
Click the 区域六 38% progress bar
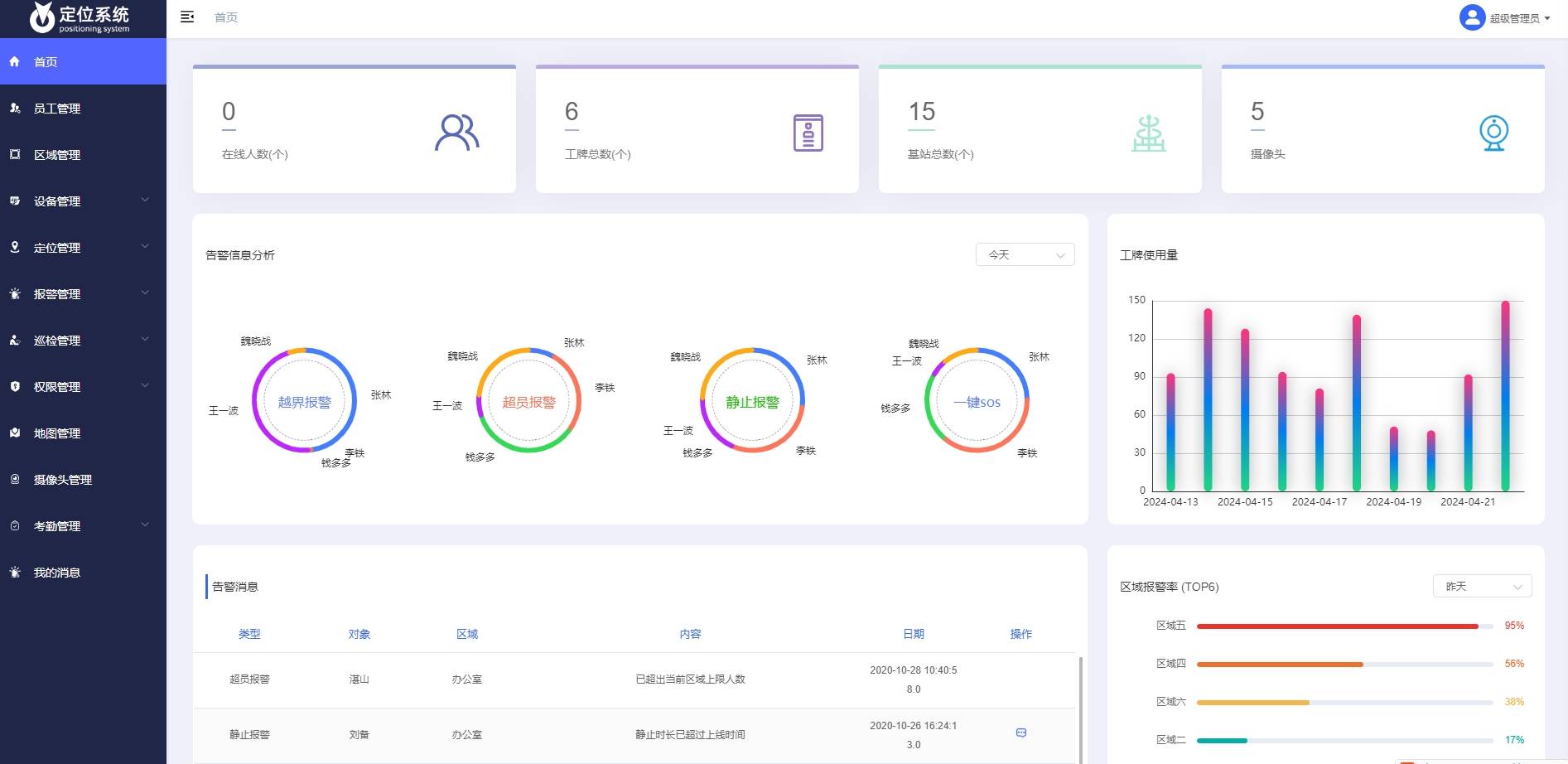(1344, 702)
